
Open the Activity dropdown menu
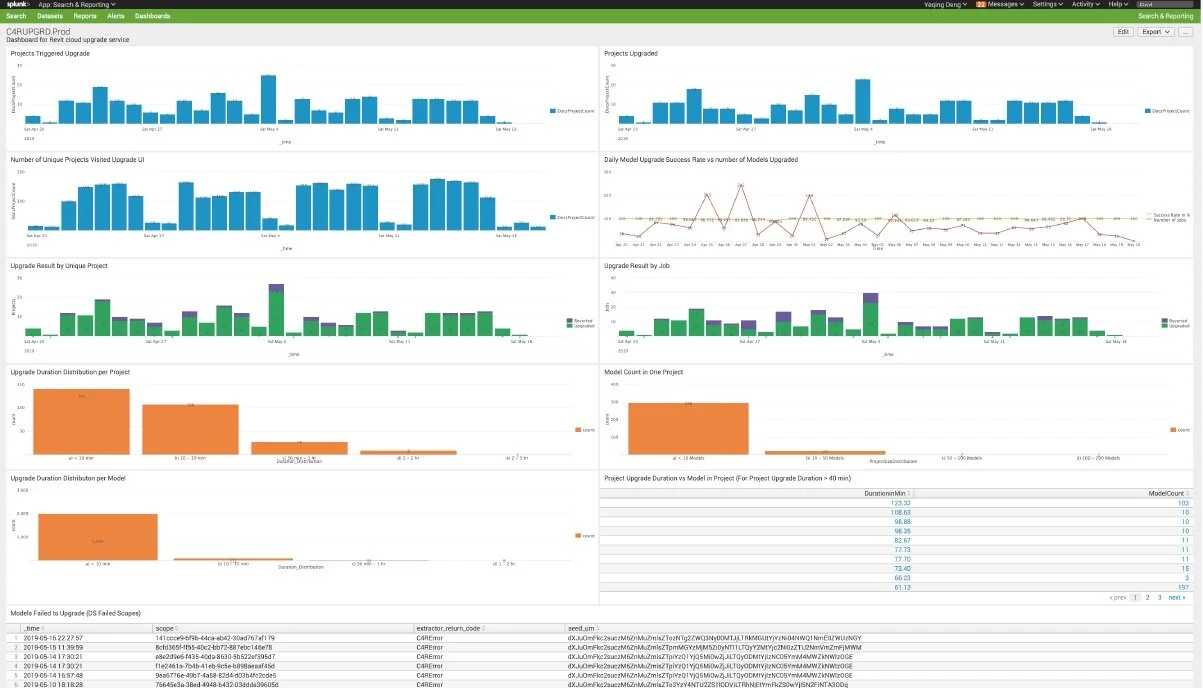point(1085,4)
